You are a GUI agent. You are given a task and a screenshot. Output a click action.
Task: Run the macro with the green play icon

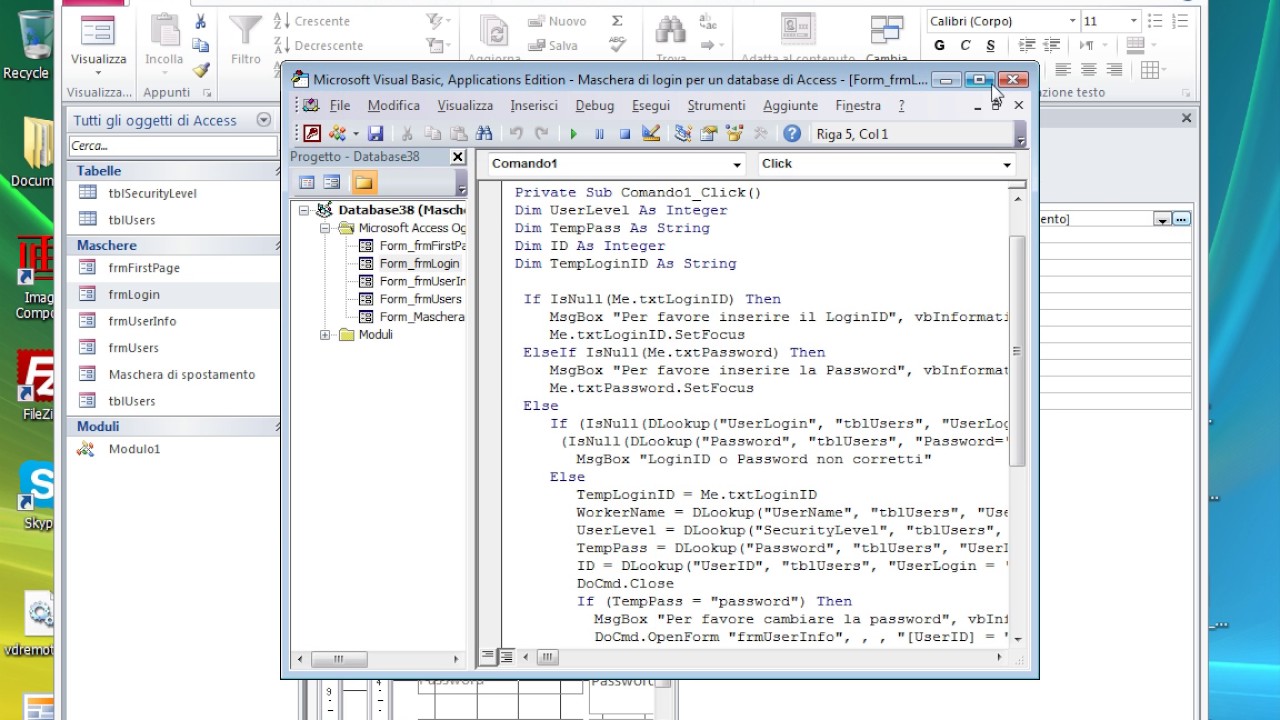574,133
